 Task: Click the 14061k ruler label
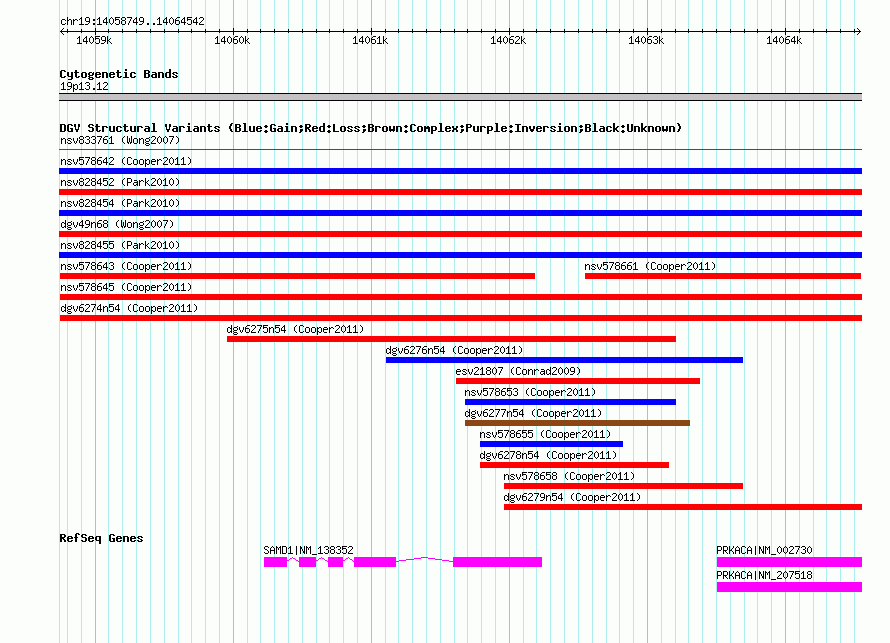(370, 40)
